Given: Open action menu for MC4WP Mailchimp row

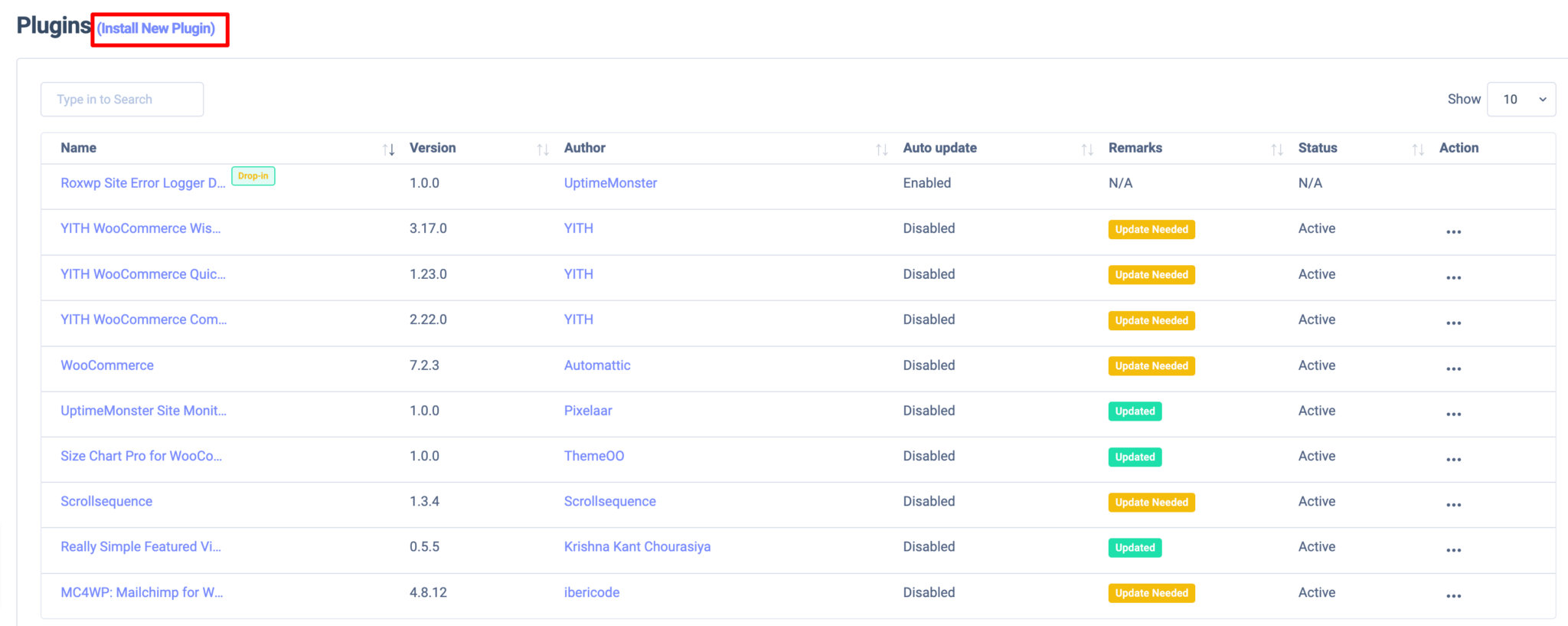Looking at the screenshot, I should [1453, 596].
